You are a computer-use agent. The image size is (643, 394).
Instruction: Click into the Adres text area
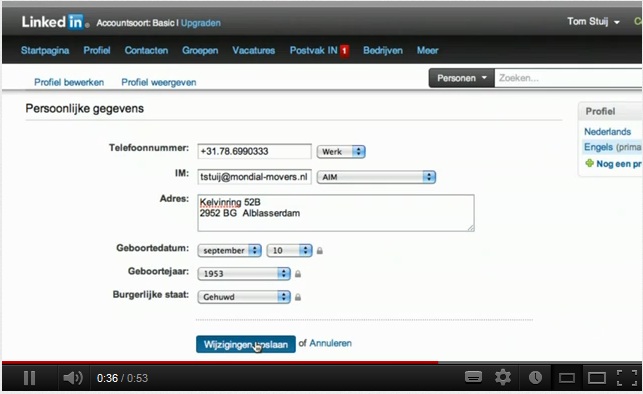(x=336, y=213)
